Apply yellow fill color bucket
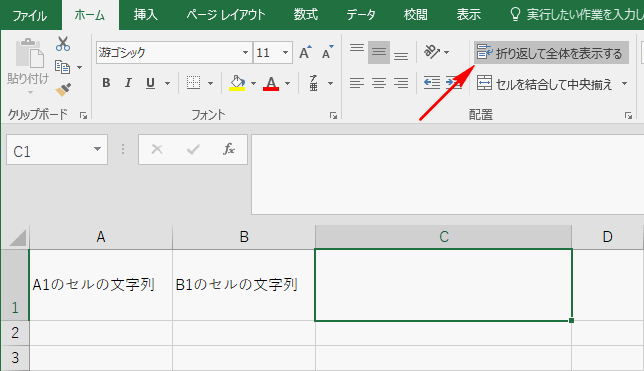644x371 pixels. pyautogui.click(x=237, y=83)
